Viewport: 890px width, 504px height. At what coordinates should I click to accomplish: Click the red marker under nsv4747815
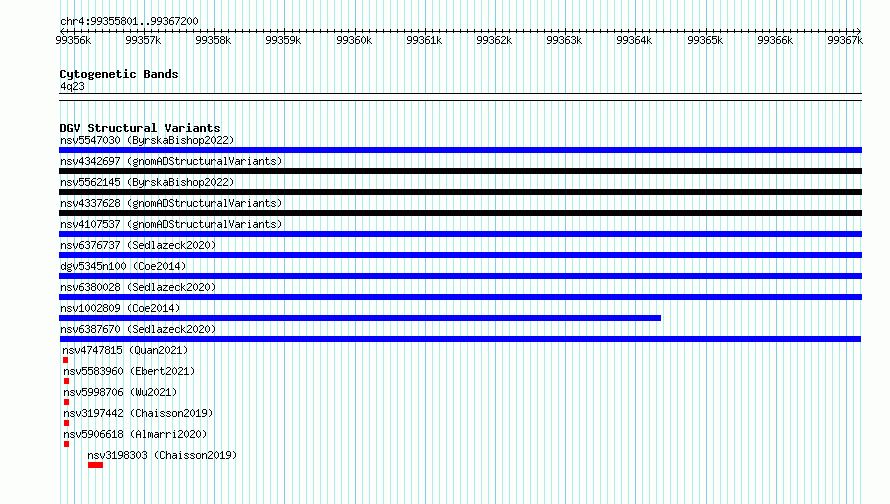tap(65, 360)
